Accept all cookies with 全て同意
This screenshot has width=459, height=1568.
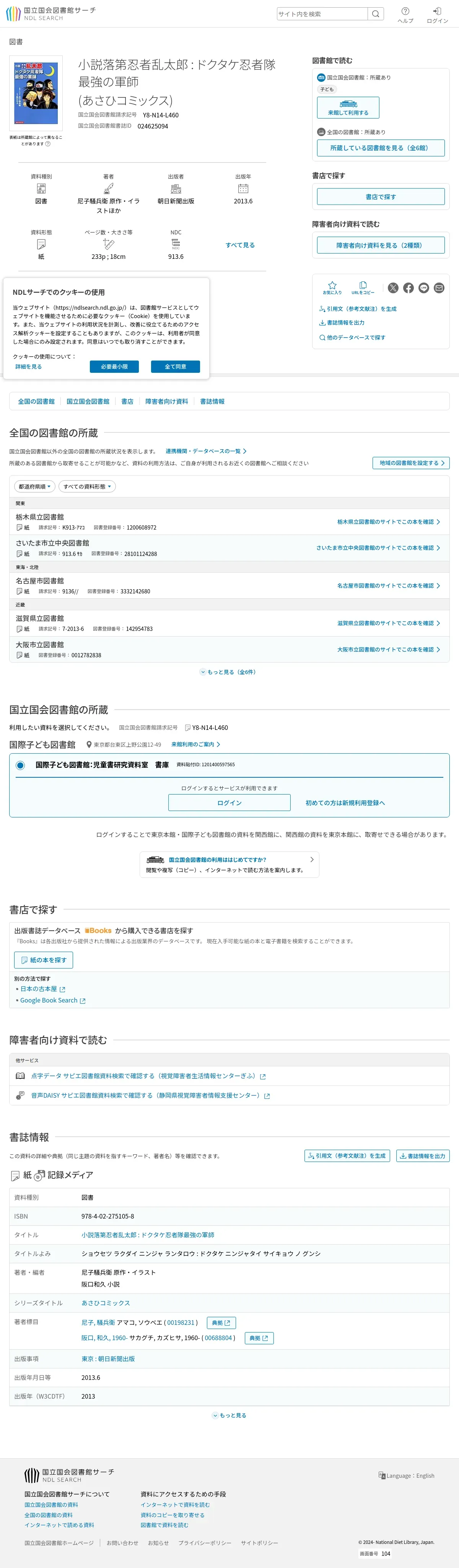tap(175, 366)
